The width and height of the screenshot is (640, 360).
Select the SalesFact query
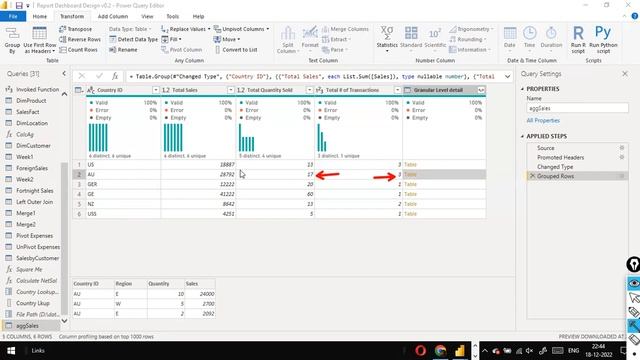click(28, 112)
